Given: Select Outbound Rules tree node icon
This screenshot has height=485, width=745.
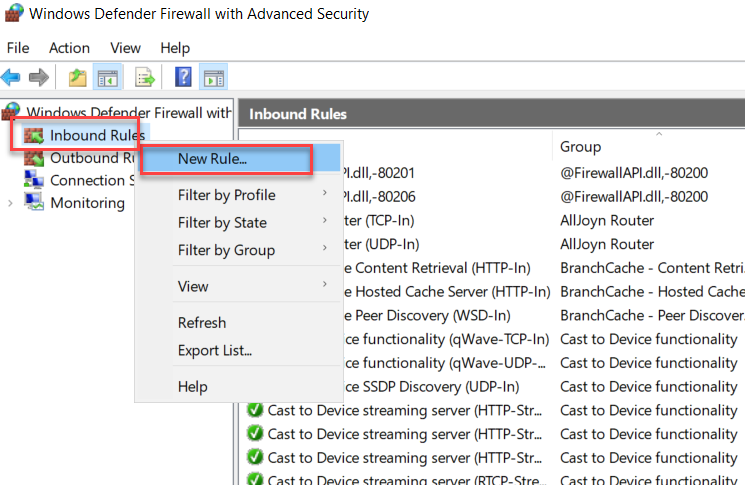Looking at the screenshot, I should tap(34, 158).
